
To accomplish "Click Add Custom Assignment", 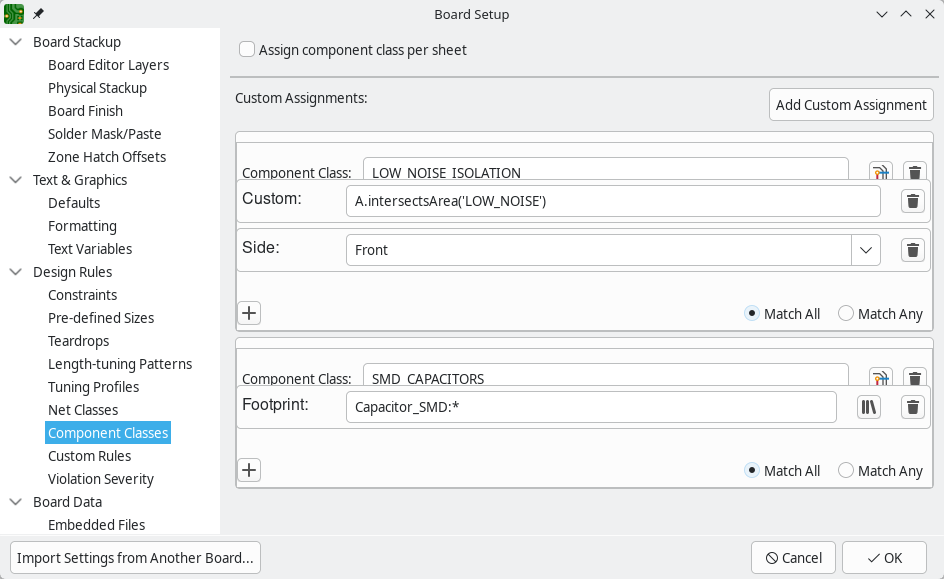I will (x=851, y=104).
